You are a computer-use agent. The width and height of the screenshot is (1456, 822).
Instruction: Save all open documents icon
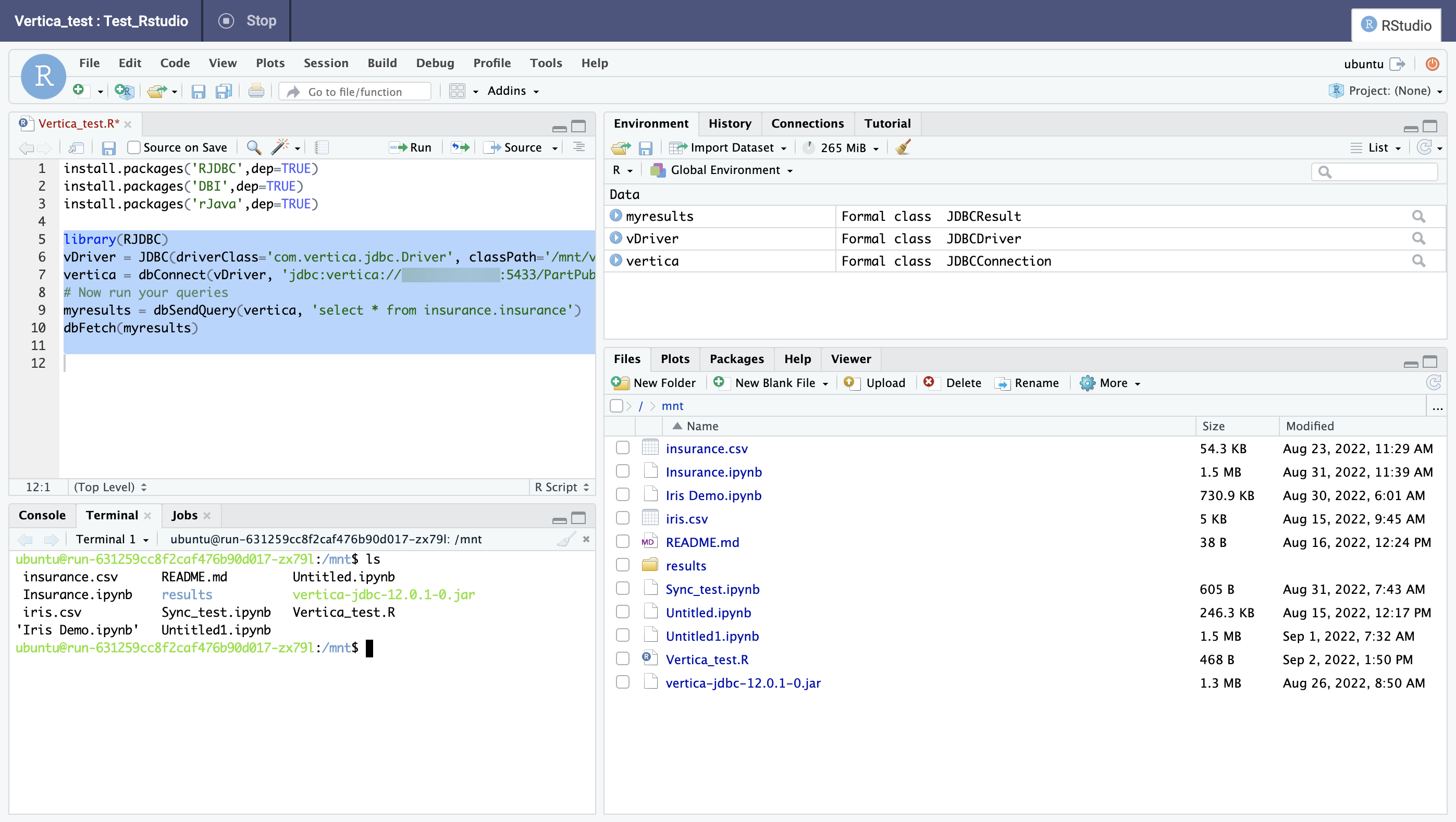tap(224, 91)
